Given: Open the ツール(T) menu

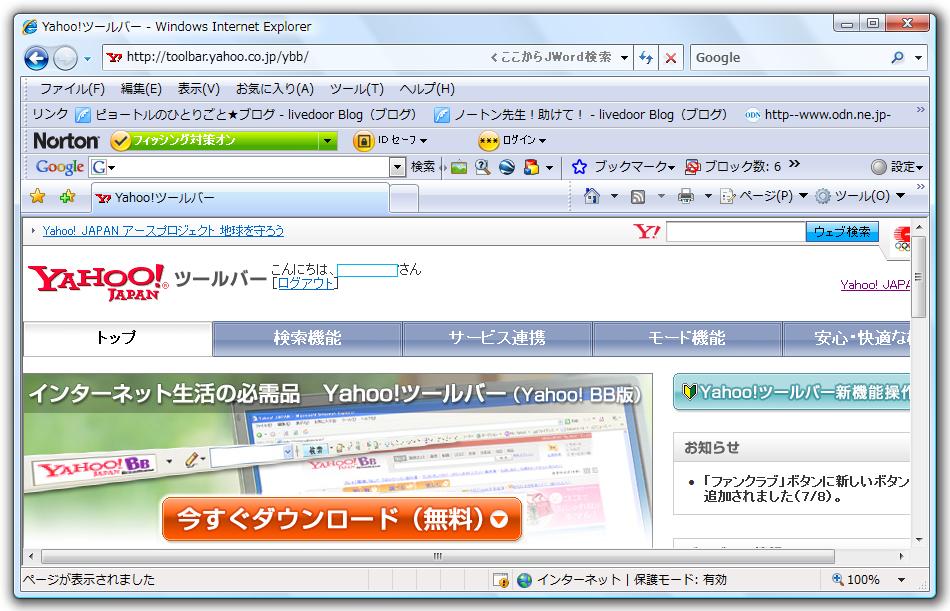Looking at the screenshot, I should [356, 89].
